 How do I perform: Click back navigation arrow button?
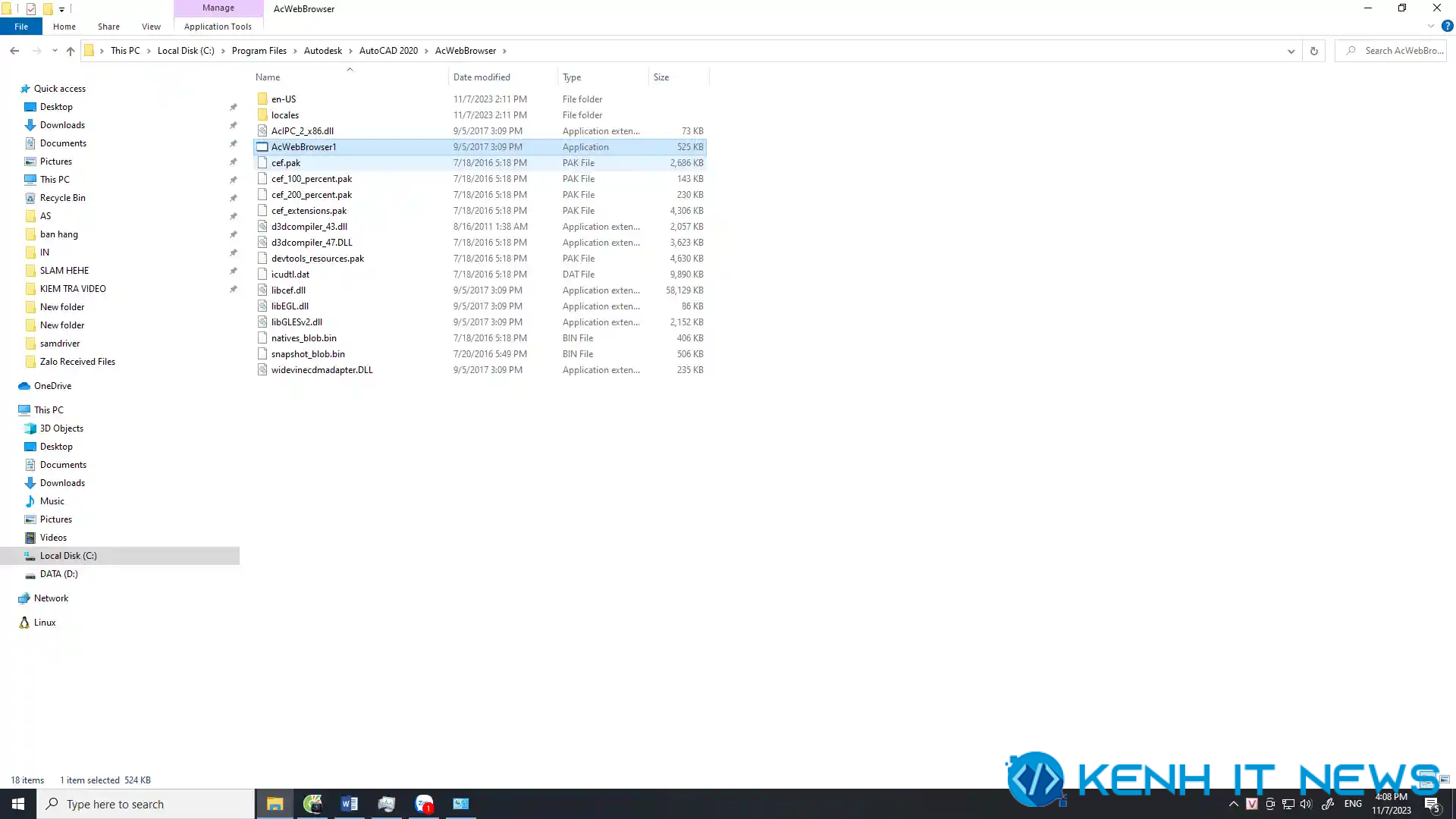tap(14, 50)
